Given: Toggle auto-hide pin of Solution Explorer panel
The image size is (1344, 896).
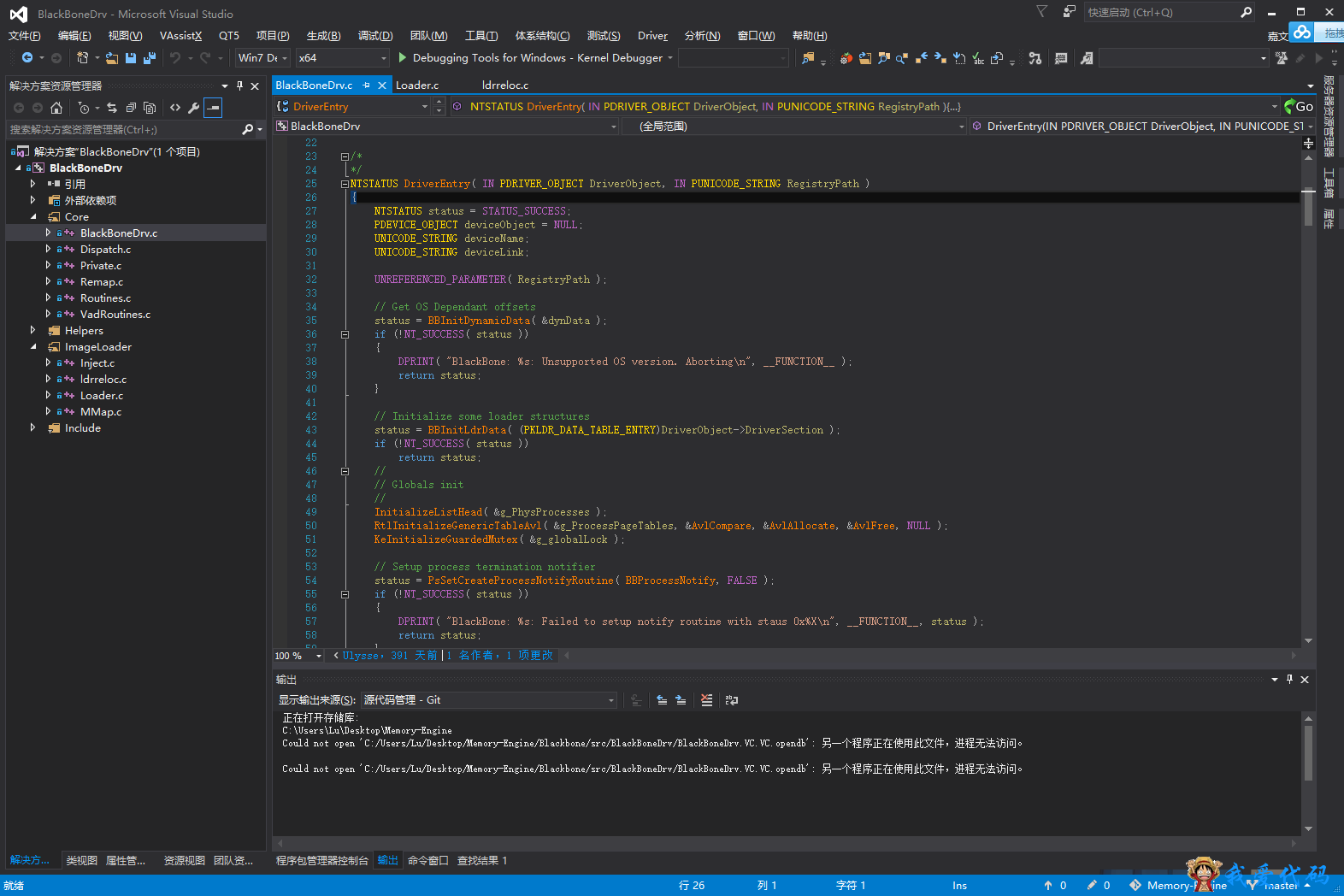Looking at the screenshot, I should tap(240, 85).
